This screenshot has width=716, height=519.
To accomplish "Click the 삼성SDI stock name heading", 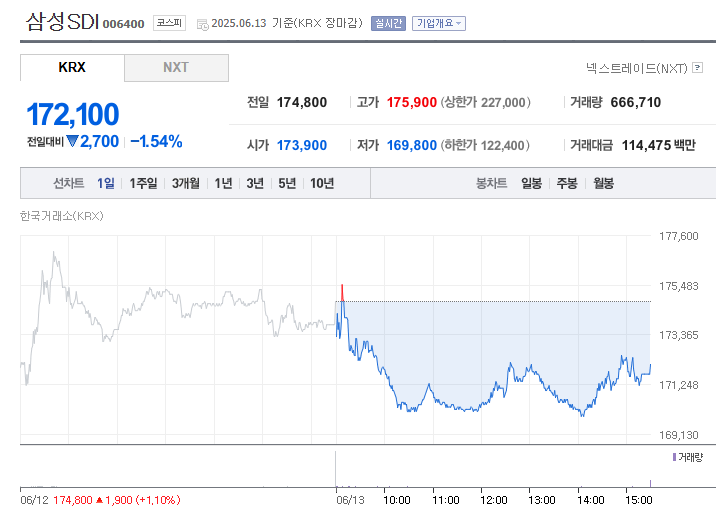I will 62,21.
